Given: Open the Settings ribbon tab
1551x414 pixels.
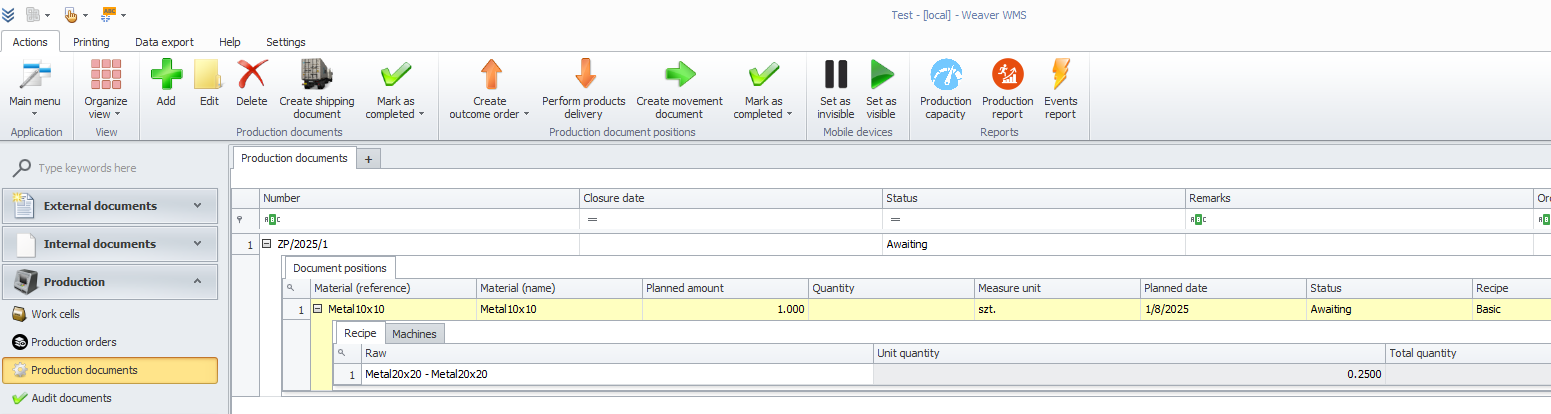Looking at the screenshot, I should (x=286, y=42).
